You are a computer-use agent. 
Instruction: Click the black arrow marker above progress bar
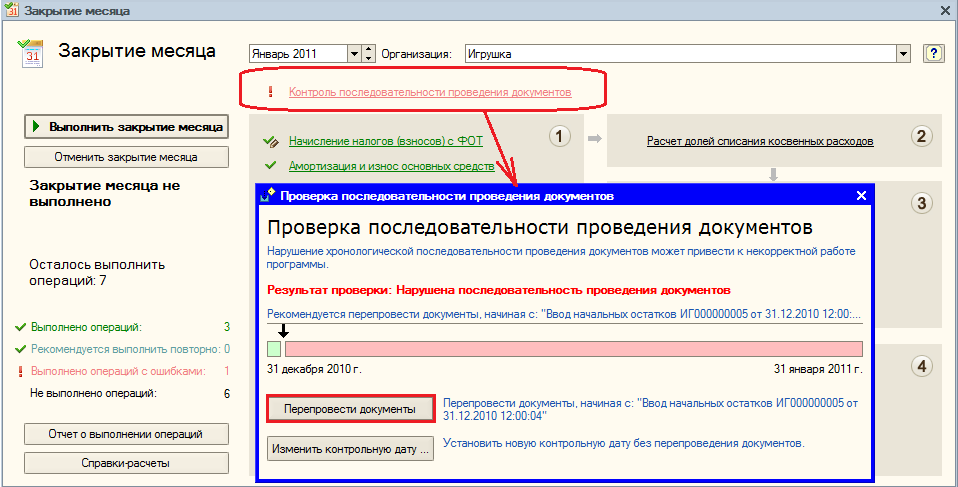pos(283,331)
